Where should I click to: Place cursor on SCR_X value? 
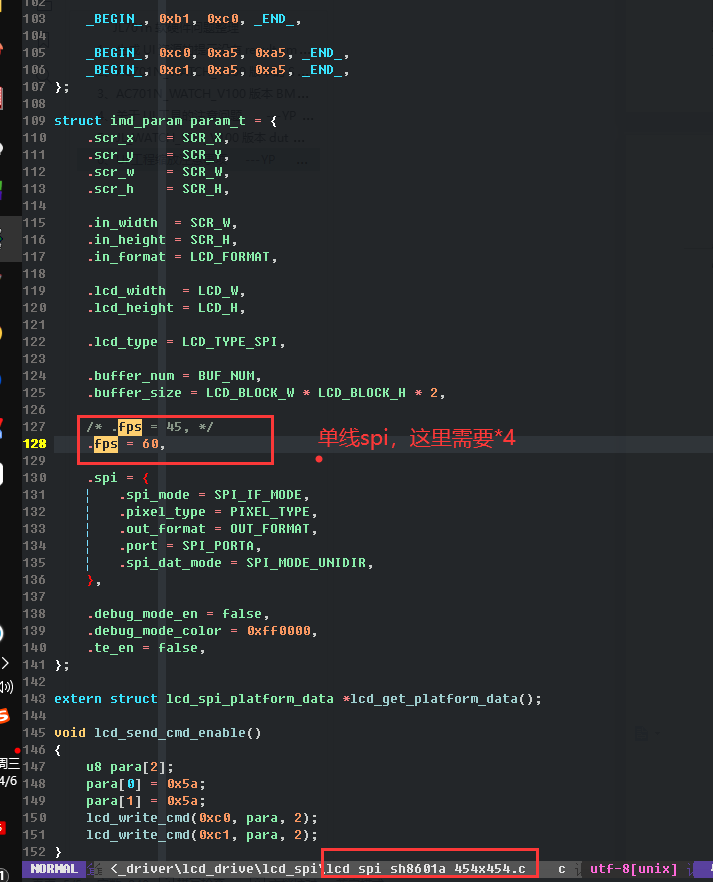pyautogui.click(x=202, y=138)
